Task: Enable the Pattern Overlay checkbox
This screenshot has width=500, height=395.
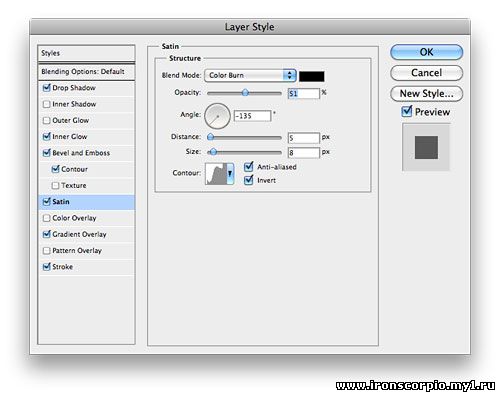Action: 47,251
